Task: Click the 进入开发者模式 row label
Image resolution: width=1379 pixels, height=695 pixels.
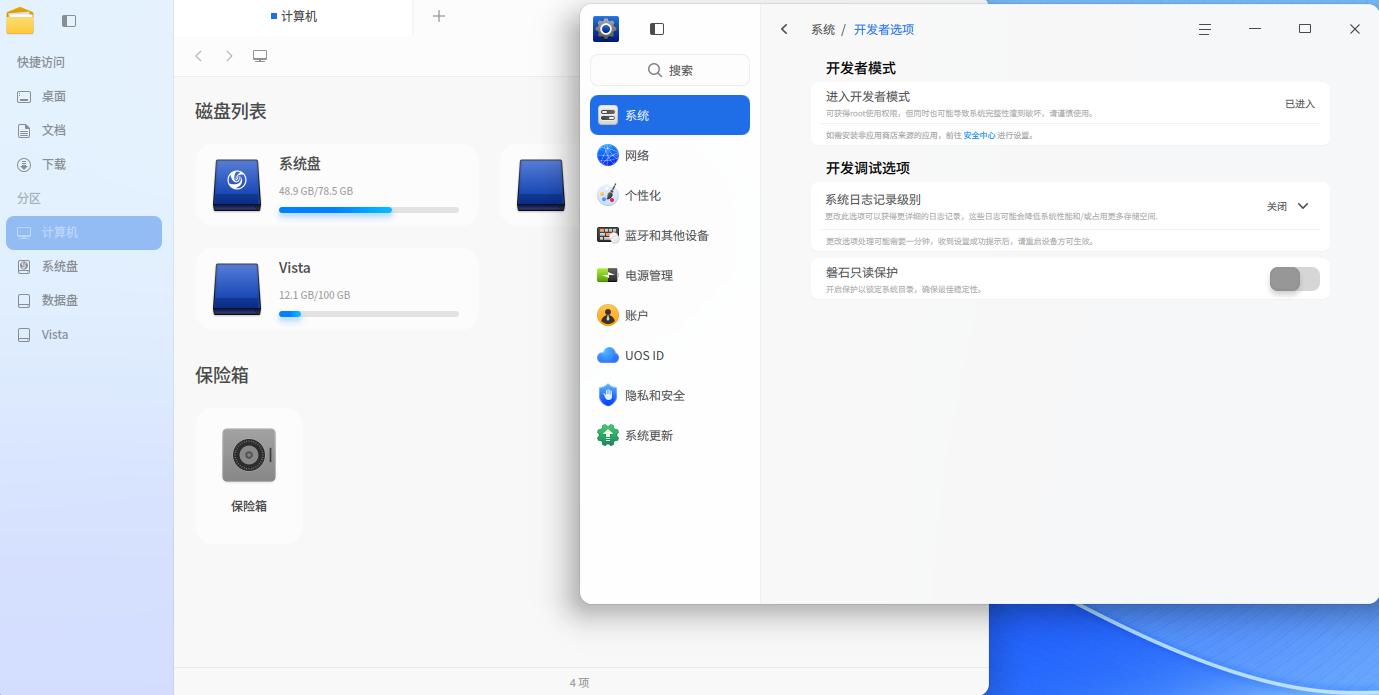Action: pyautogui.click(x=868, y=97)
